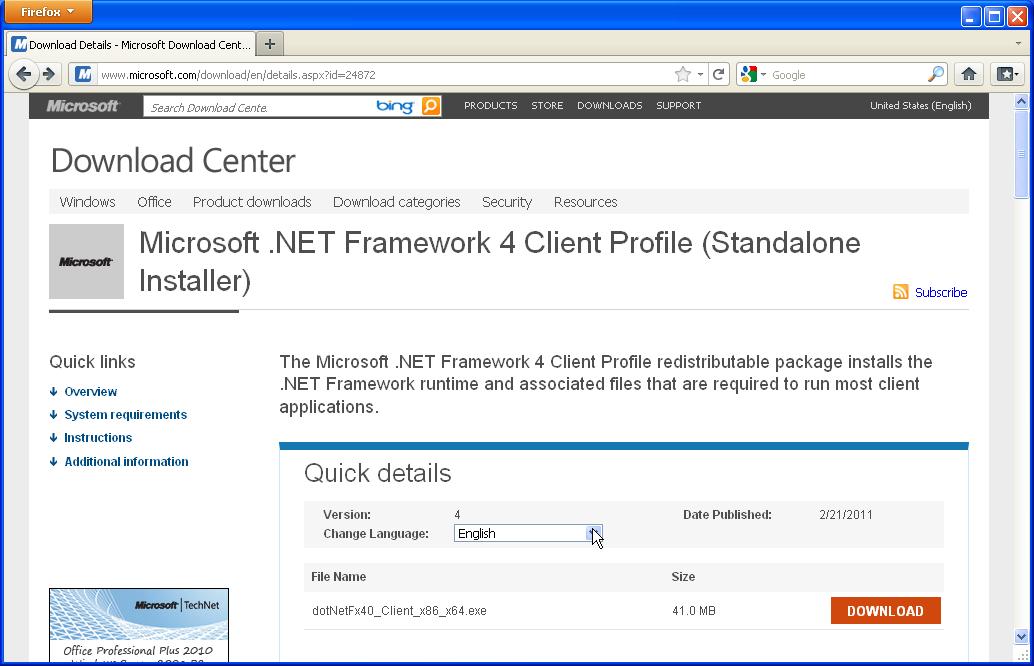Click the Home icon in the browser toolbar
This screenshot has height=666, width=1034.
(967, 73)
